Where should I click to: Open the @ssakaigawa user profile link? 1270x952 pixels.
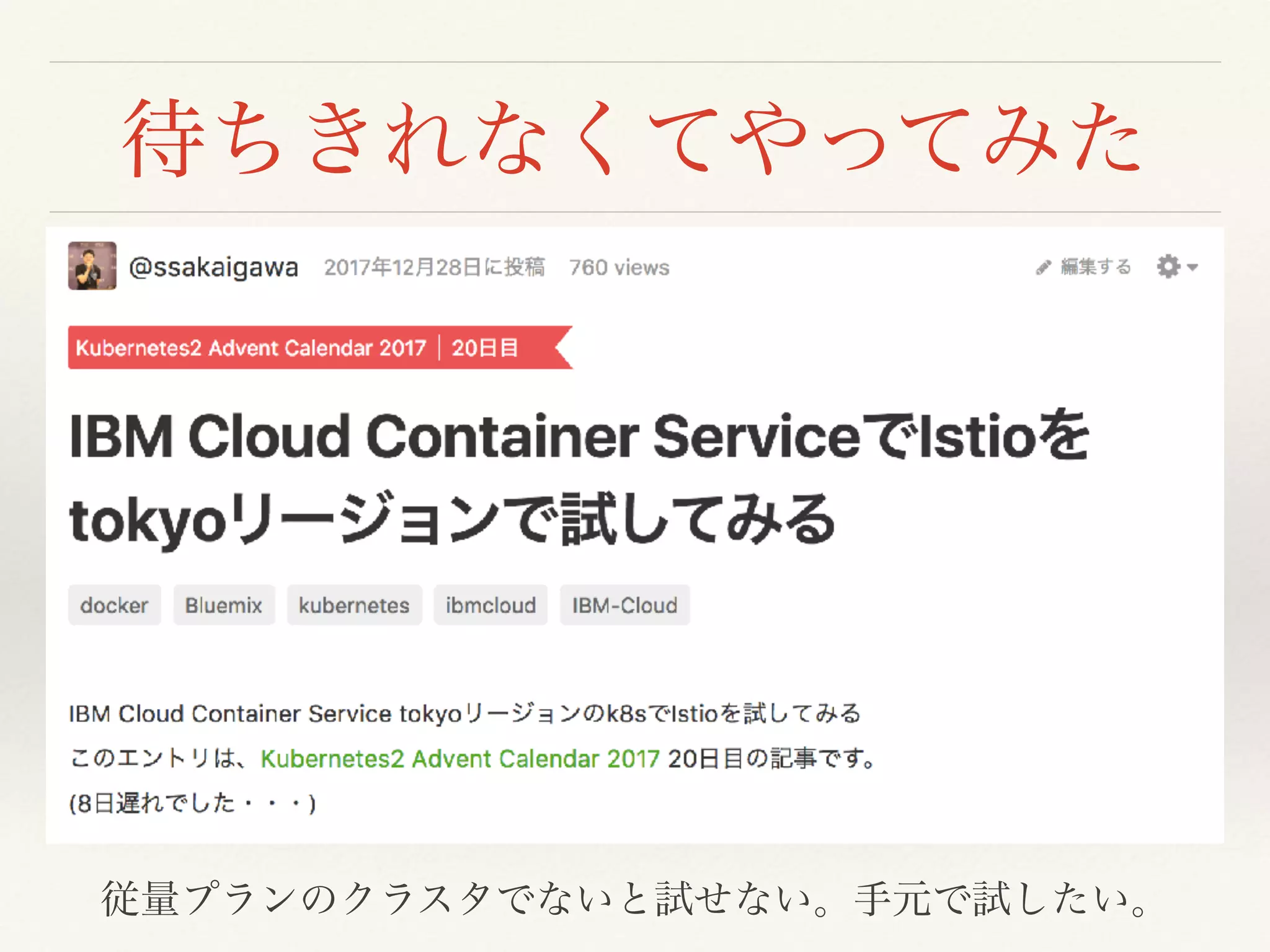(213, 267)
